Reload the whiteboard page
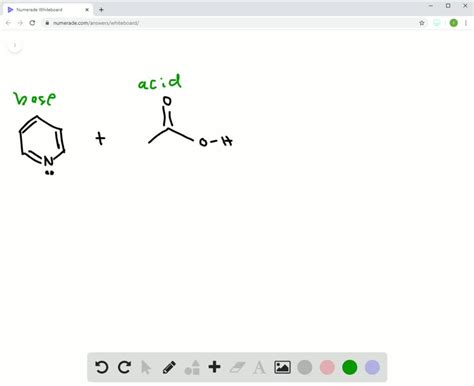The height and width of the screenshot is (386, 474). [x=32, y=23]
